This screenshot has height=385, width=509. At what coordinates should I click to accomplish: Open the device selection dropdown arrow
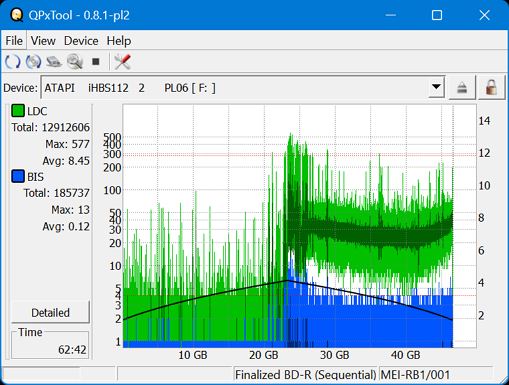pos(436,87)
